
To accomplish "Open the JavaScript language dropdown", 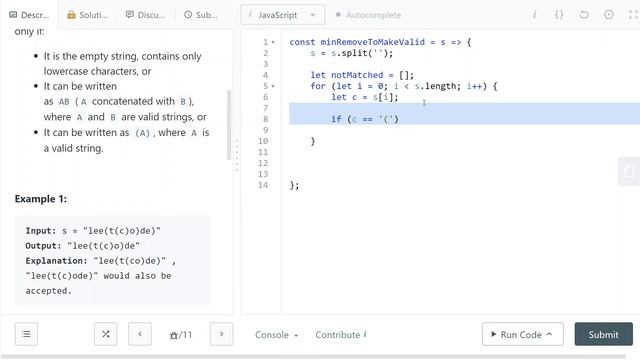I will point(282,15).
